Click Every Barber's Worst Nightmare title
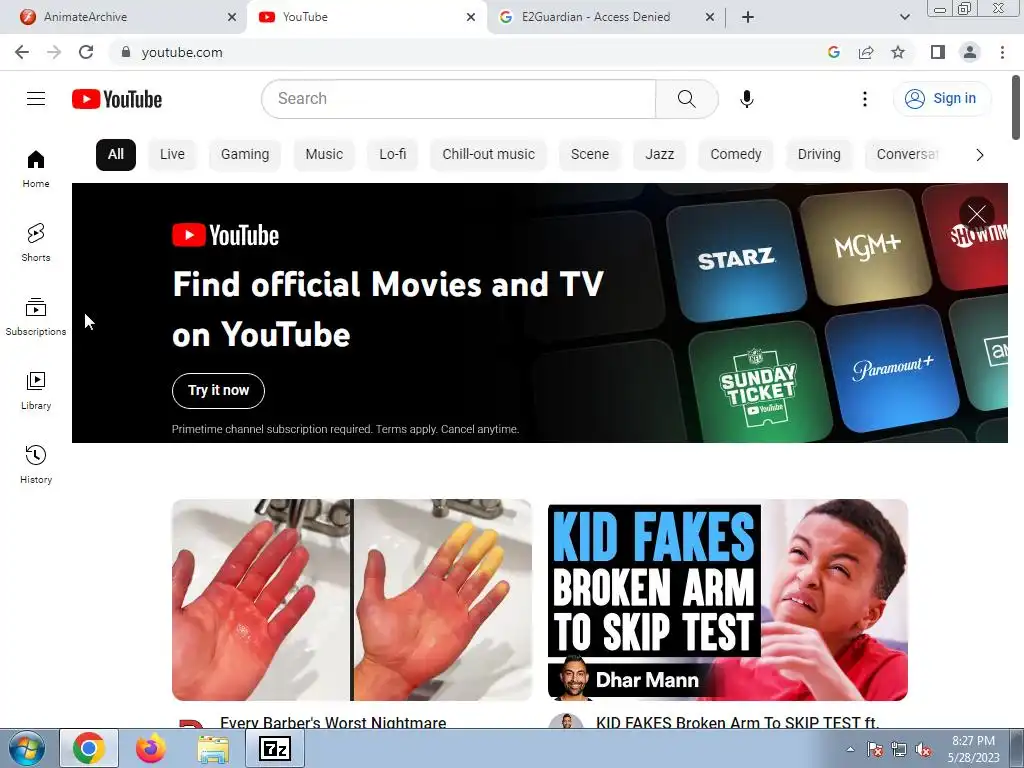 tap(333, 722)
